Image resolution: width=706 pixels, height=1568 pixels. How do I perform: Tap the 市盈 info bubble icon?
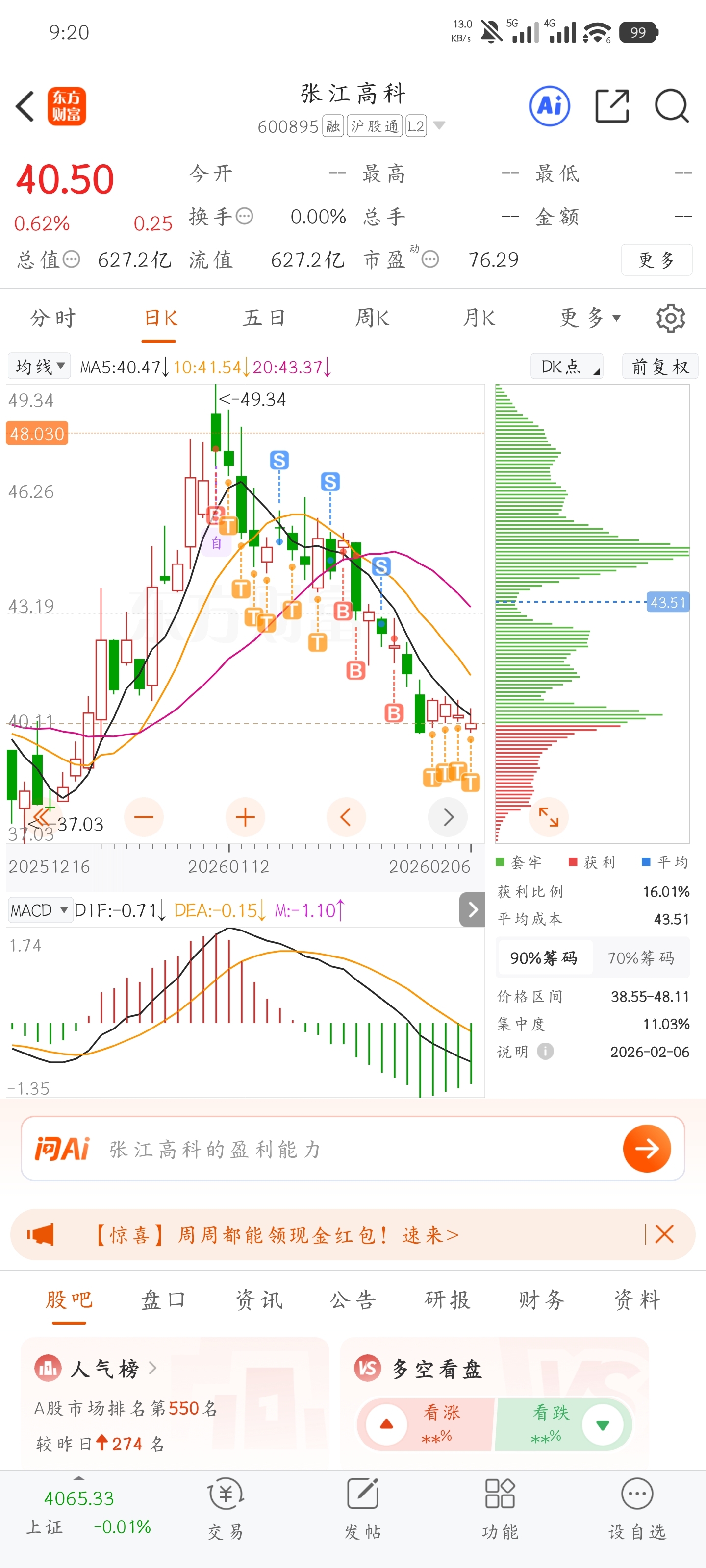coord(430,259)
